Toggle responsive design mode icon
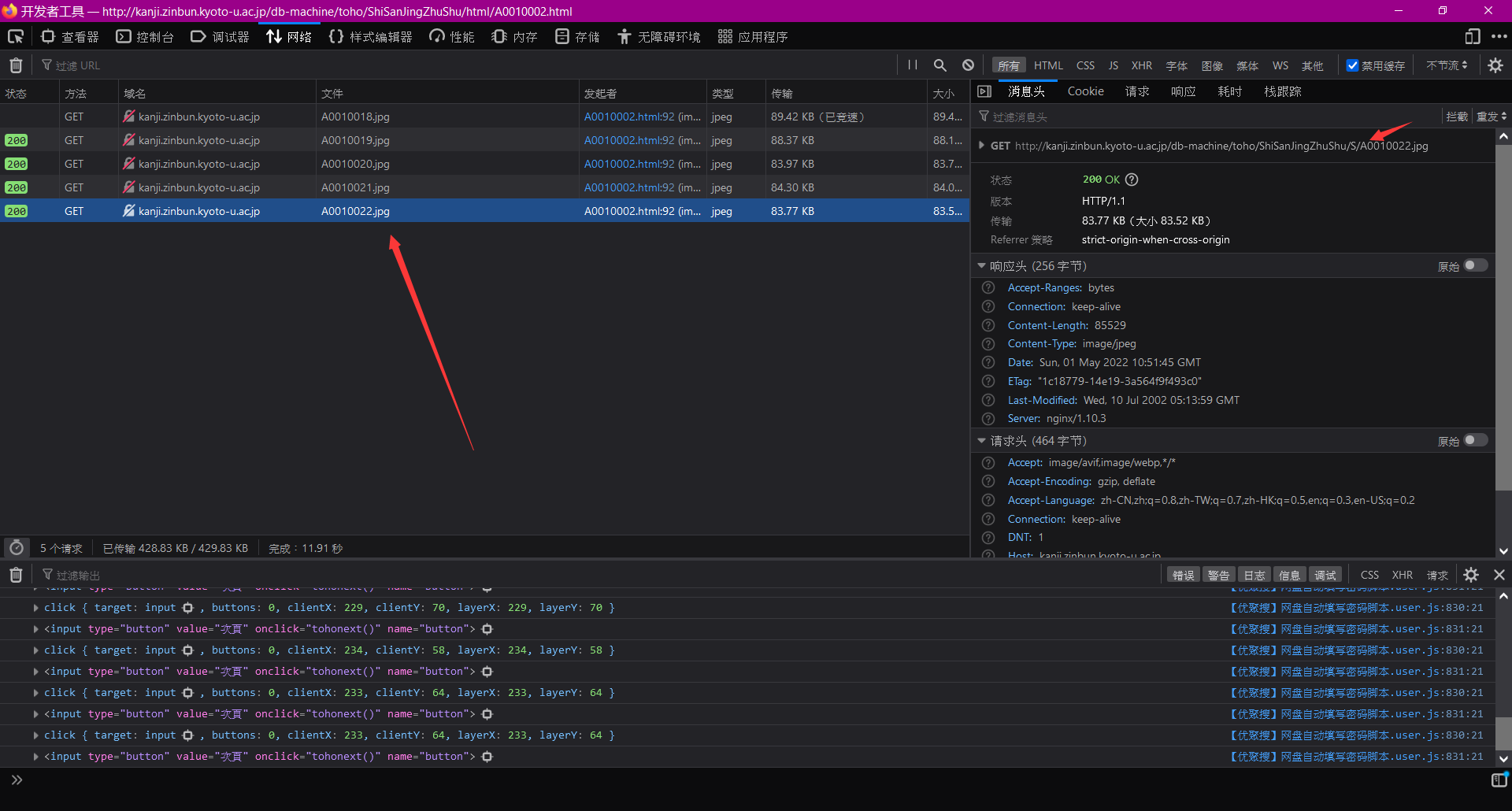The image size is (1512, 811). [1472, 37]
